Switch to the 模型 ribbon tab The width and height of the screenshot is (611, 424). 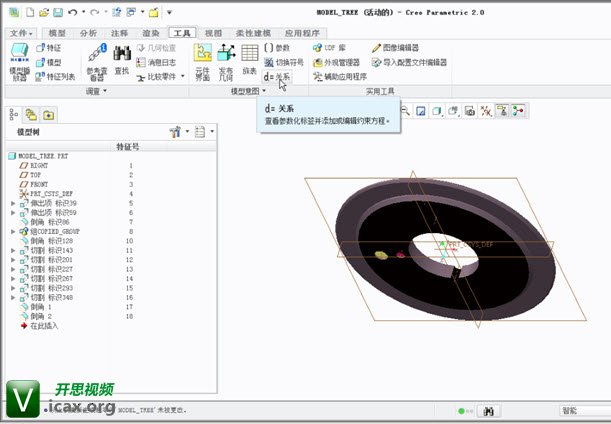[57, 33]
